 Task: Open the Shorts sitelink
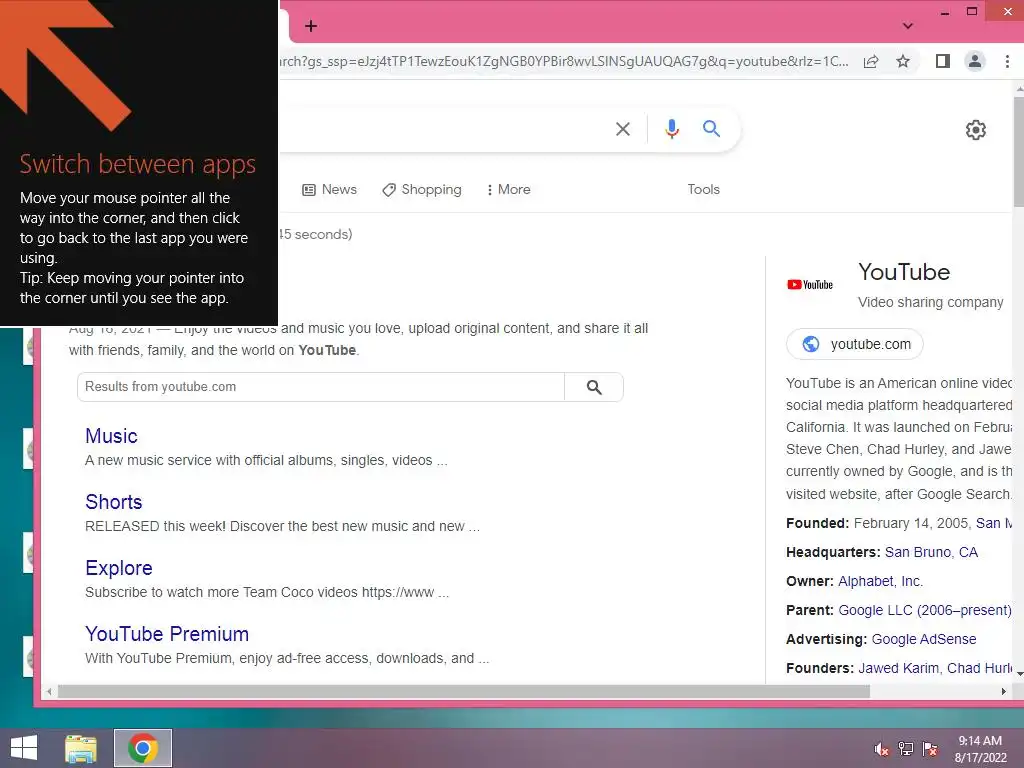[x=114, y=502]
